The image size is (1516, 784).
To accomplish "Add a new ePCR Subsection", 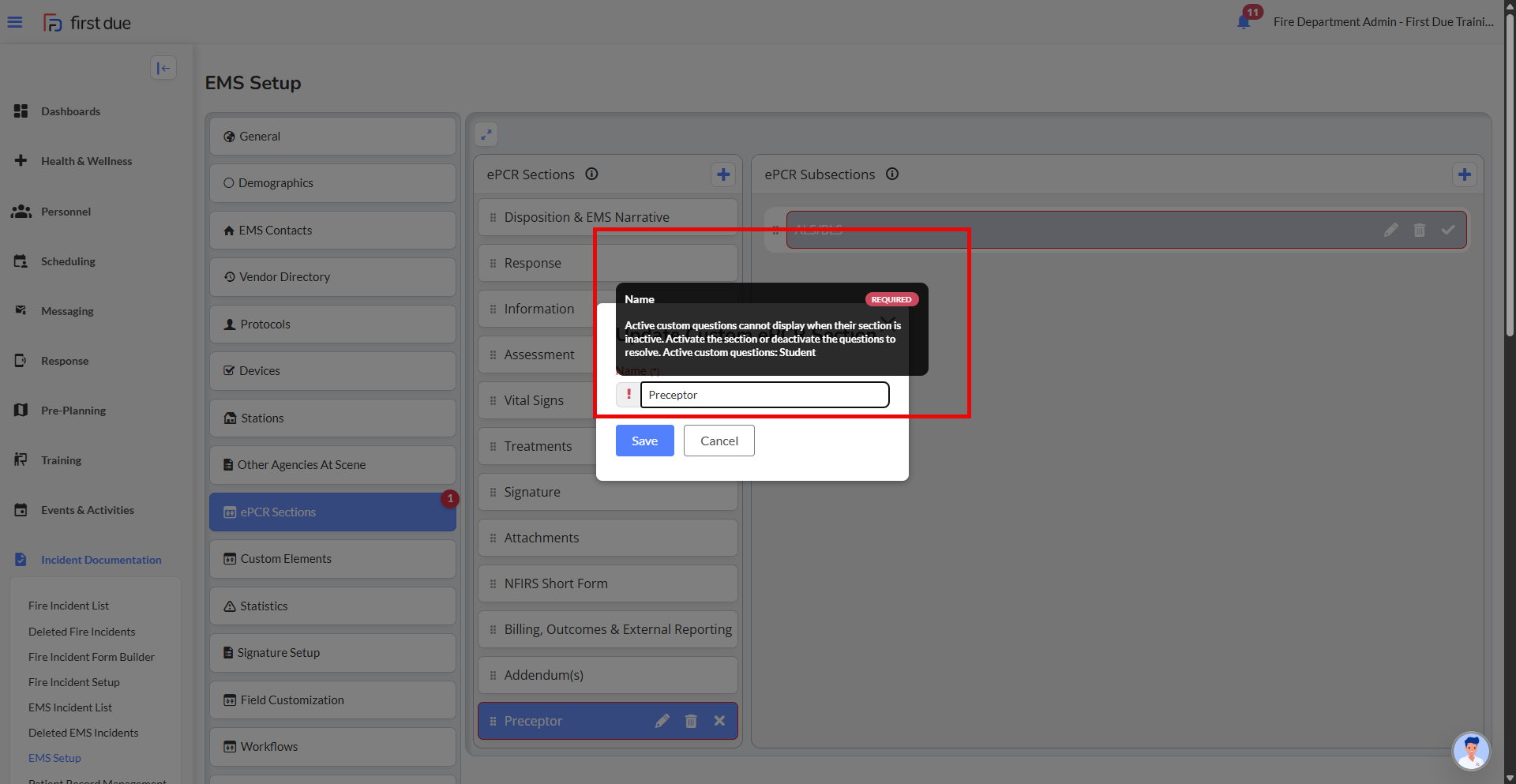I will [1464, 174].
